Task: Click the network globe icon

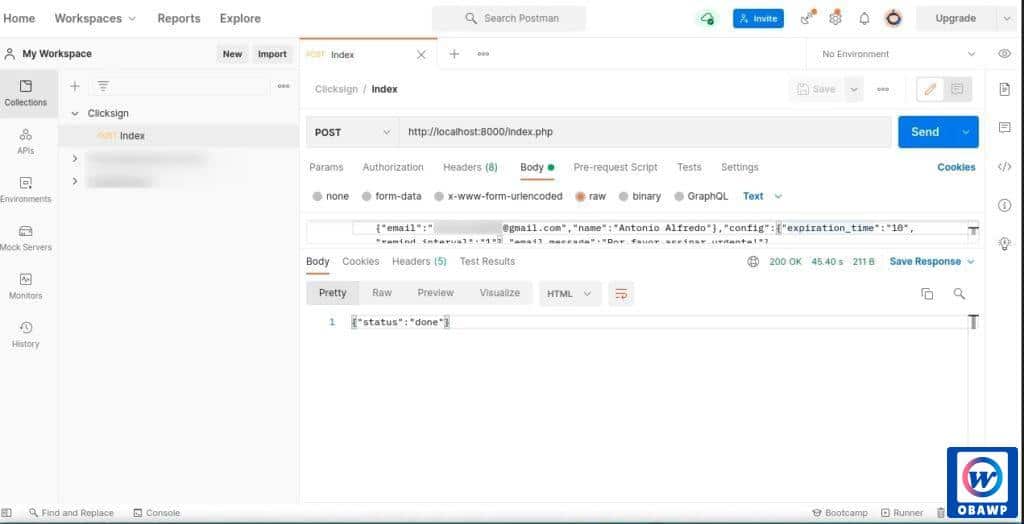Action: pyautogui.click(x=753, y=262)
